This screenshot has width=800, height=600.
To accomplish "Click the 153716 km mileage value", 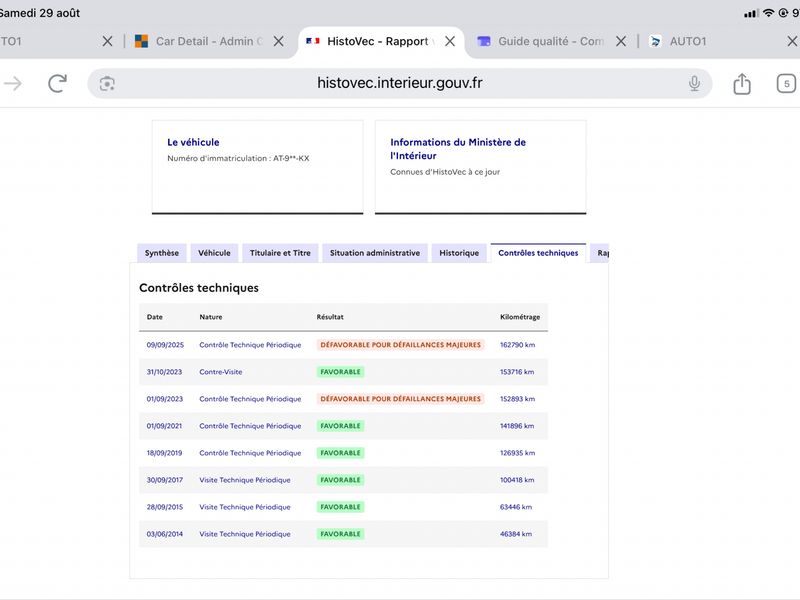I will click(x=517, y=372).
